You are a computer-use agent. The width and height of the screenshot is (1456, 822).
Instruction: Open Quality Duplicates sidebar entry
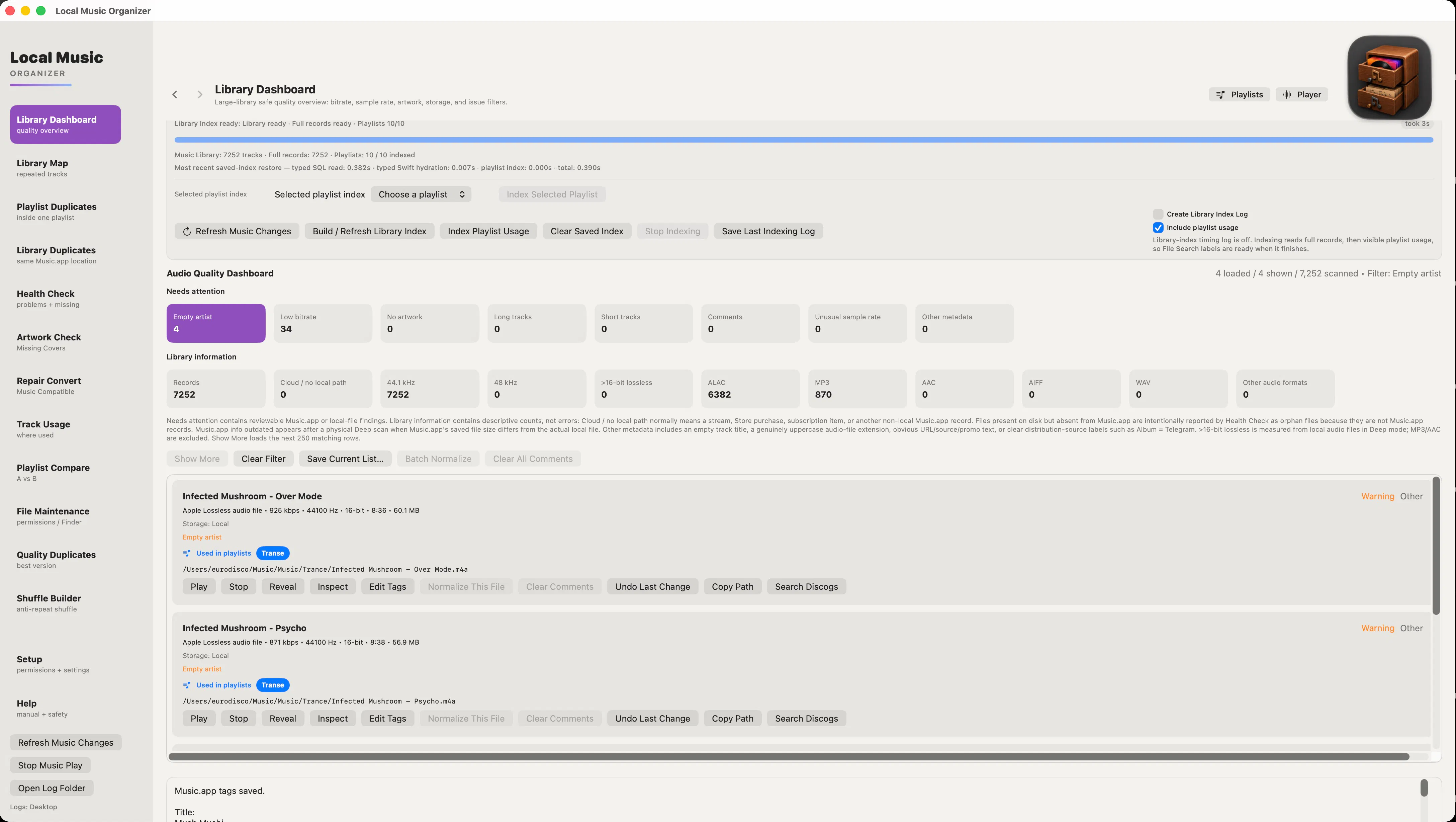click(x=66, y=560)
